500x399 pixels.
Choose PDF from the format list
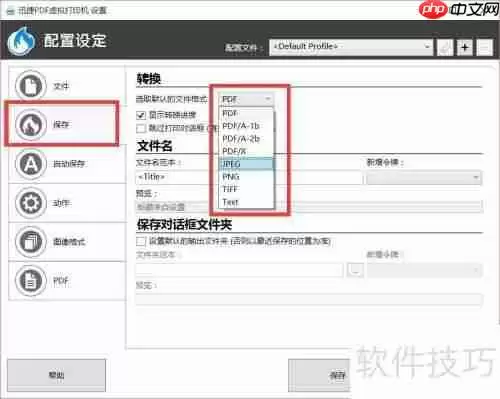[x=246, y=113]
